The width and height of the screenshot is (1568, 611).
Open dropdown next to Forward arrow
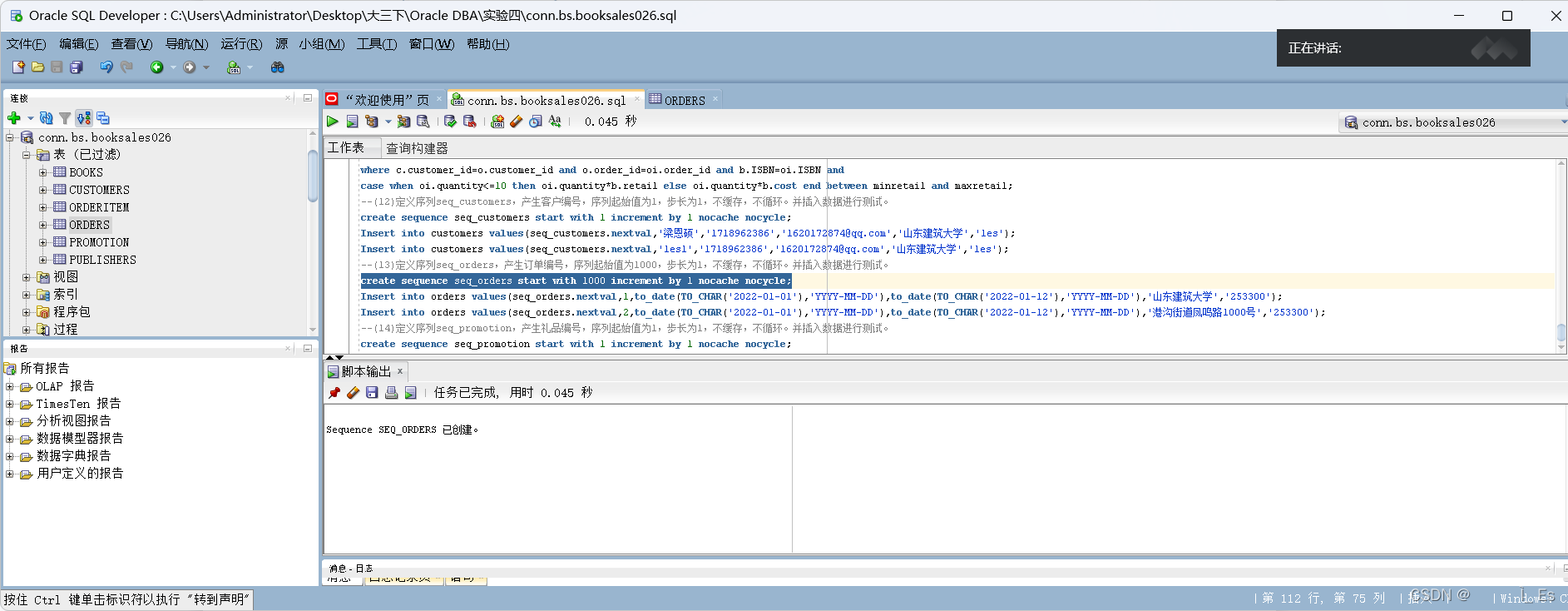pyautogui.click(x=206, y=67)
